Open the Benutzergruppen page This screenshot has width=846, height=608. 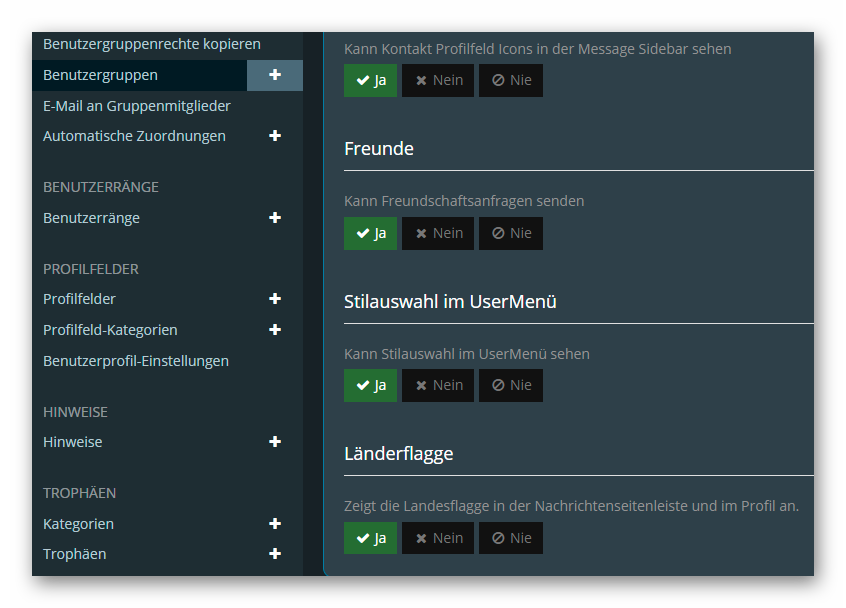coord(100,75)
